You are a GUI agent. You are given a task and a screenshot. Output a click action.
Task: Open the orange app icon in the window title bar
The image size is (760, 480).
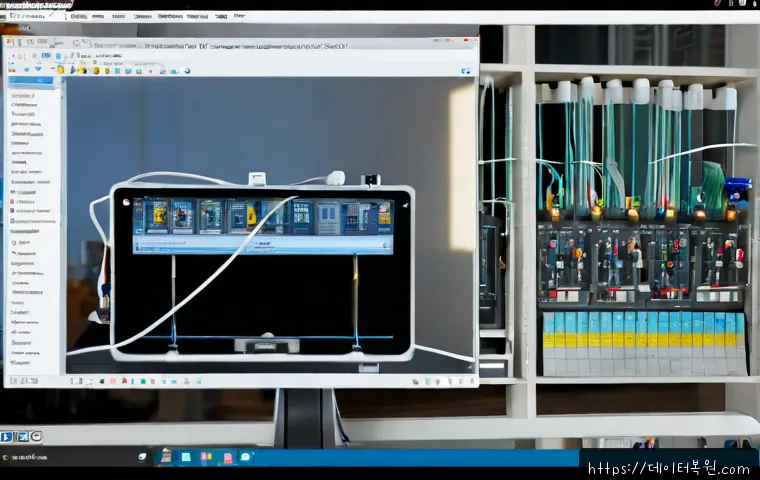[x=9, y=41]
